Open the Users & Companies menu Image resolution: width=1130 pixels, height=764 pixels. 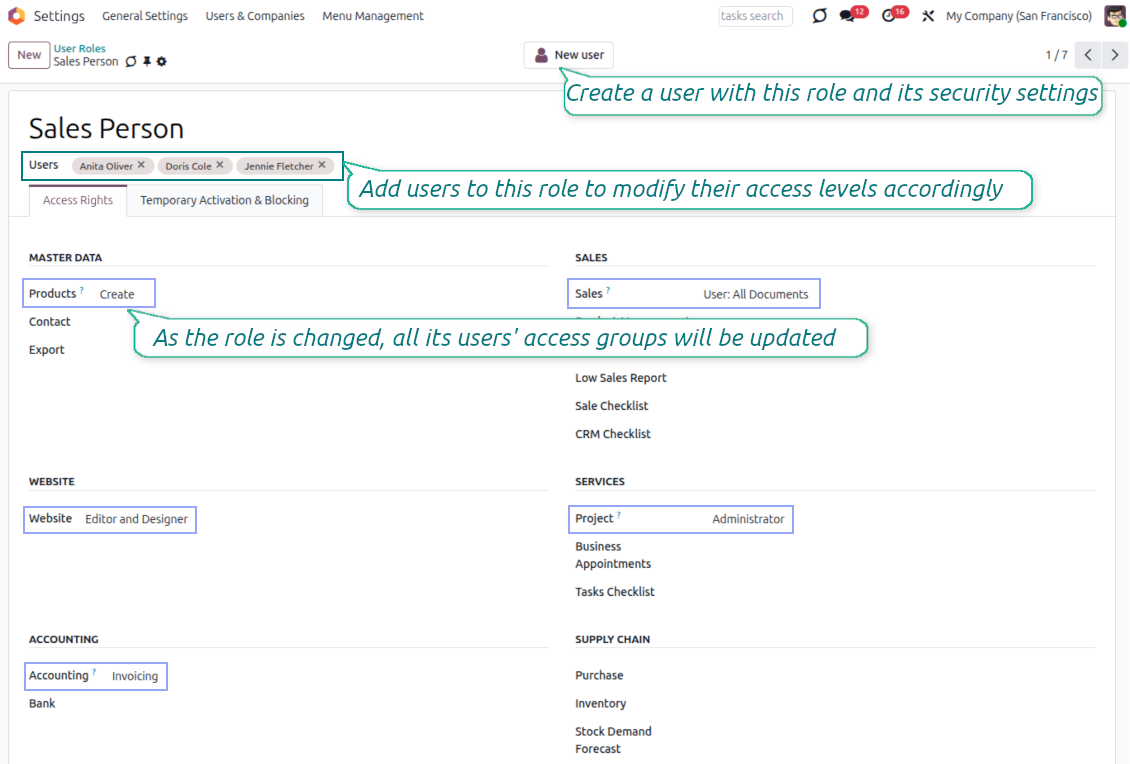tap(255, 16)
